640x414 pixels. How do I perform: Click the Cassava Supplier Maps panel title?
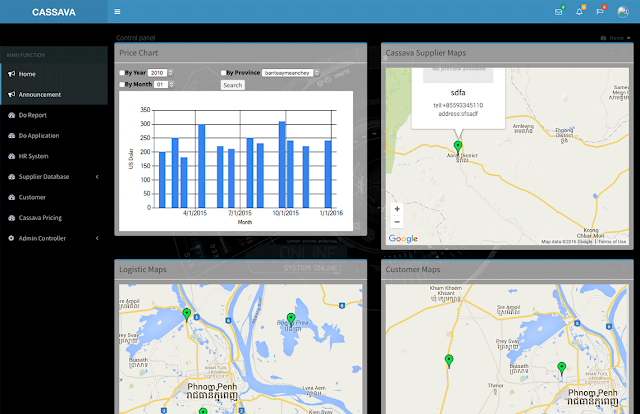426,53
